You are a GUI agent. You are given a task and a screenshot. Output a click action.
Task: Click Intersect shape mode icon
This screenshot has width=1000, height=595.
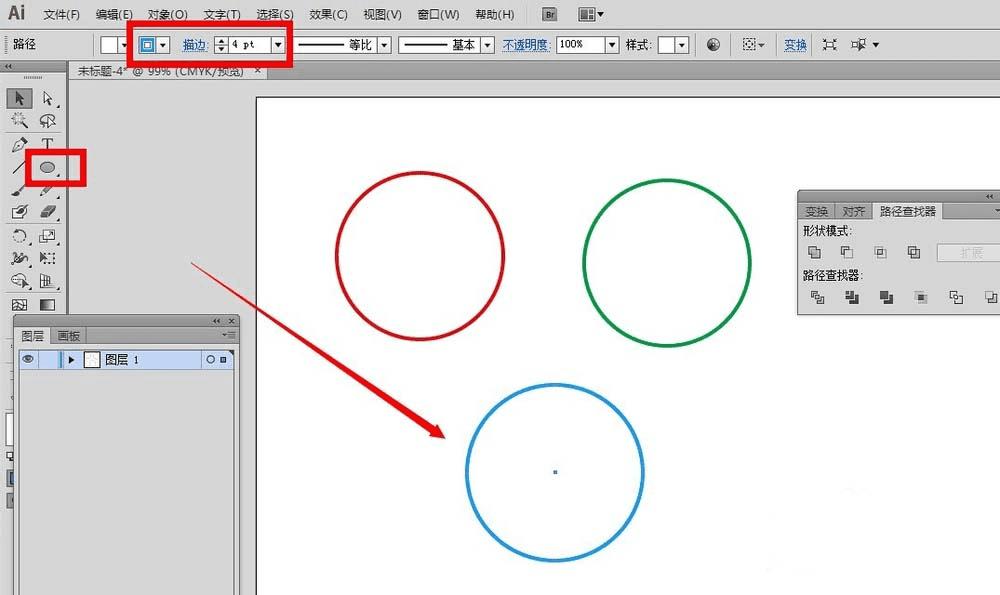880,253
